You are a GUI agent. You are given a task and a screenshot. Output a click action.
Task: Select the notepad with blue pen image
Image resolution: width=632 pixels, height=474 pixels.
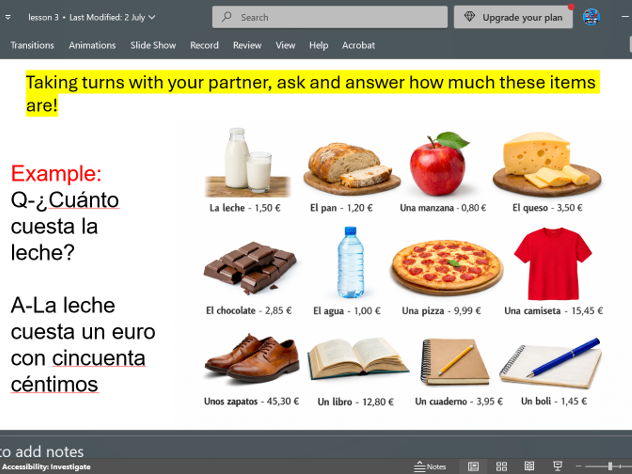tap(551, 363)
